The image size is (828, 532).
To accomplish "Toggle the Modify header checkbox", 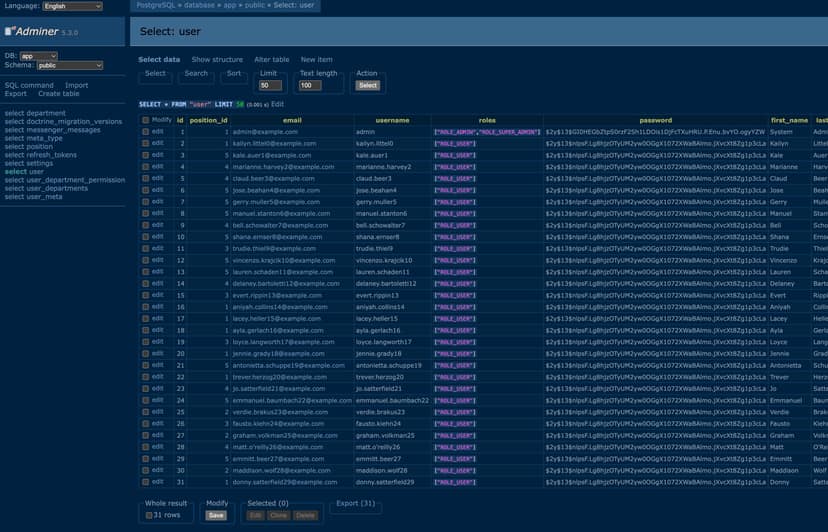I will pyautogui.click(x=146, y=120).
